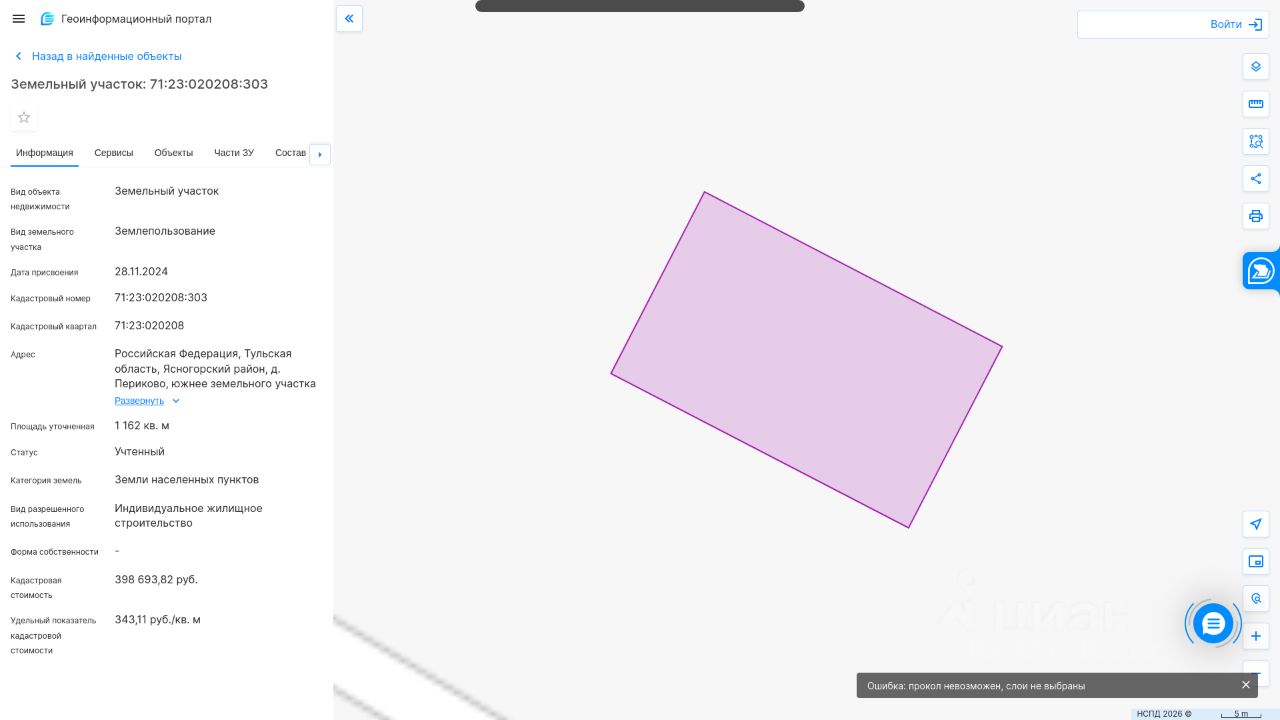
Task: Click the Кадастровый квартал value 71:23:020208
Action: click(x=149, y=326)
